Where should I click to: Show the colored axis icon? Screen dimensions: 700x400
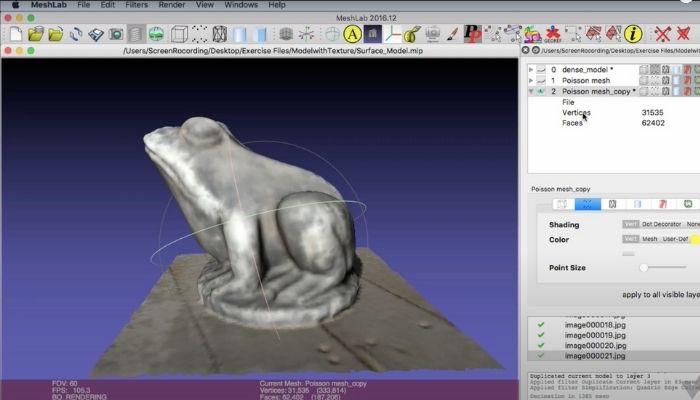393,34
